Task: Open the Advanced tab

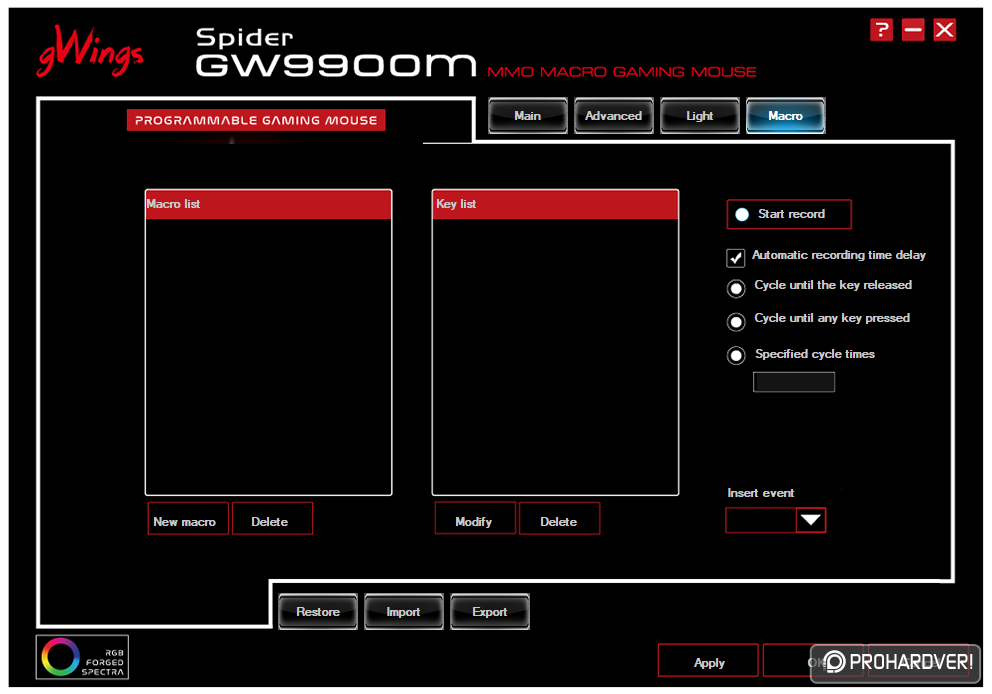Action: click(x=613, y=116)
